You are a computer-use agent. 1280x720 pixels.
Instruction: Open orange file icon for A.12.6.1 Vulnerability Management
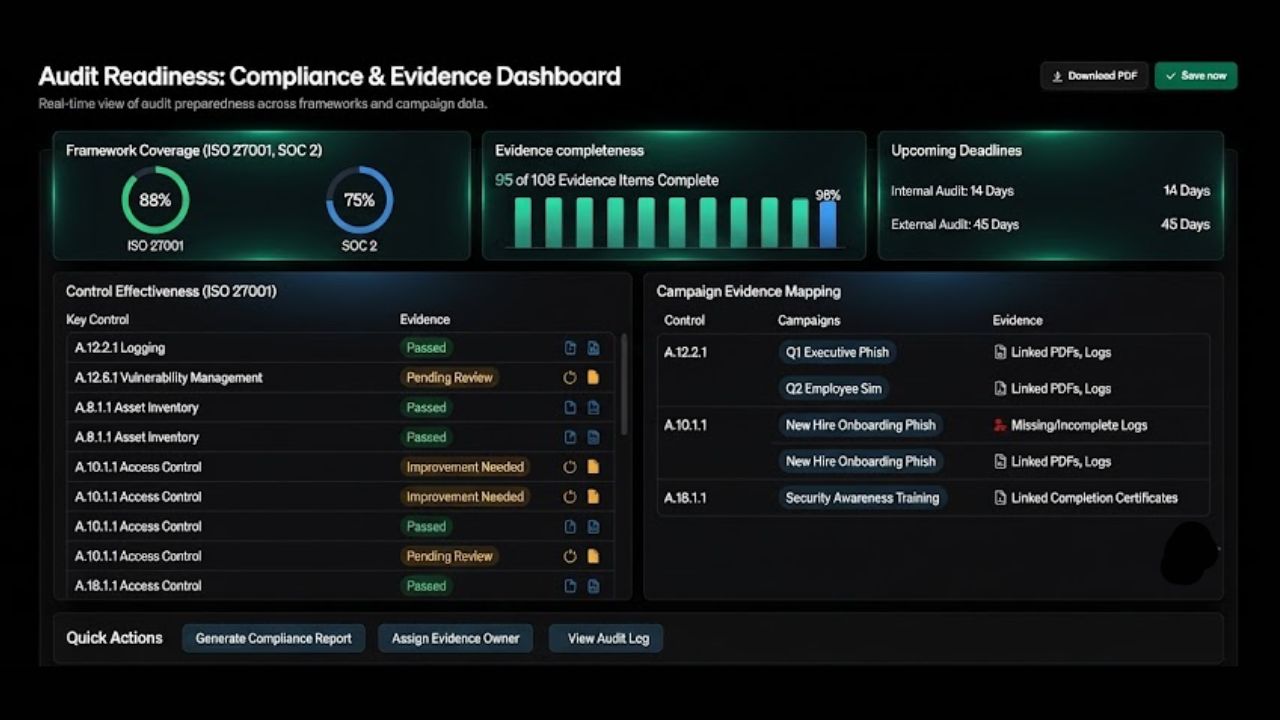593,378
